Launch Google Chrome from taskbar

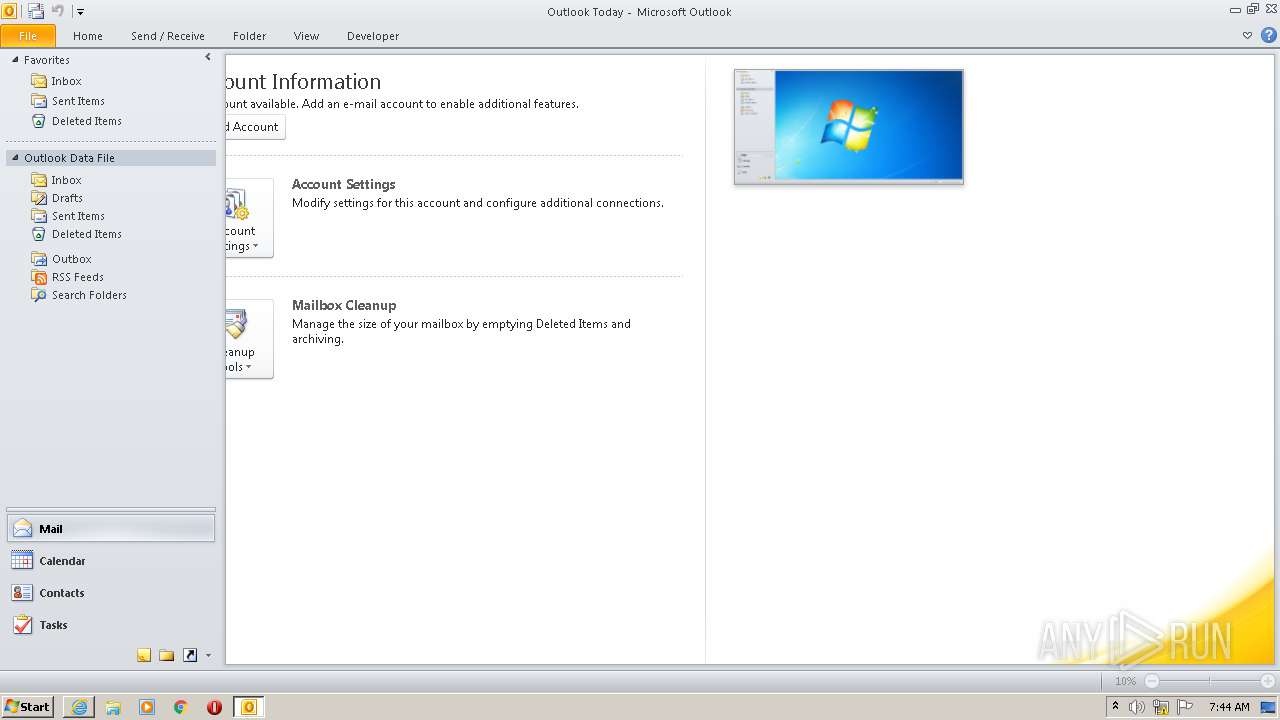181,707
